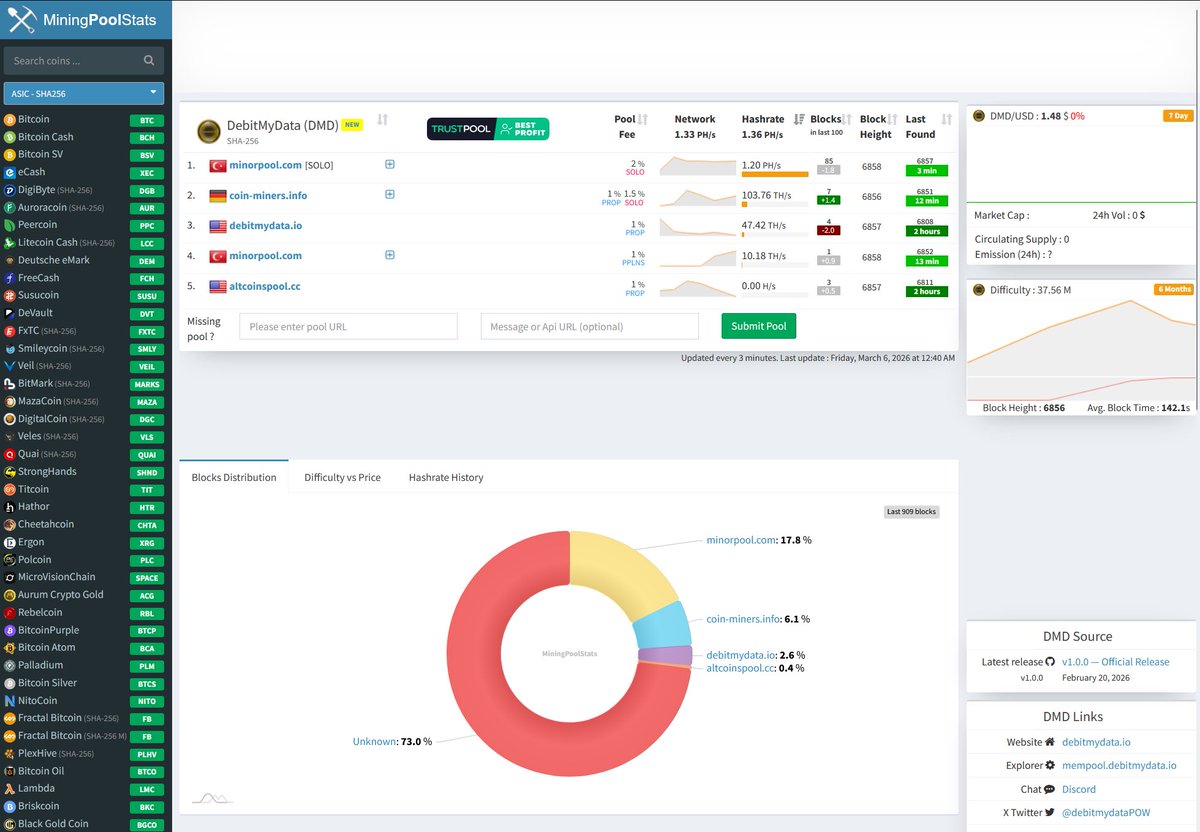Switch to Hashrate History tab
1200x832 pixels.
446,477
